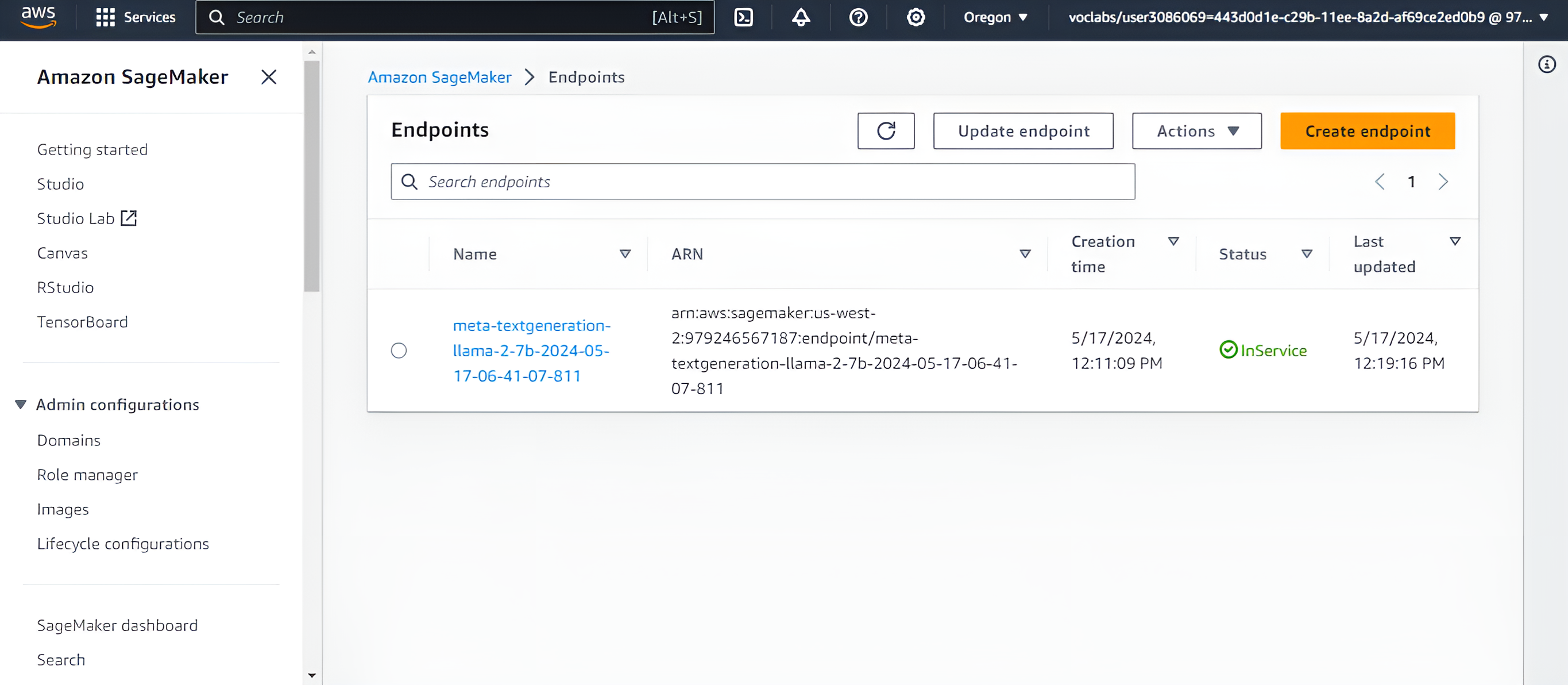Refresh the Endpoints list

point(886,130)
